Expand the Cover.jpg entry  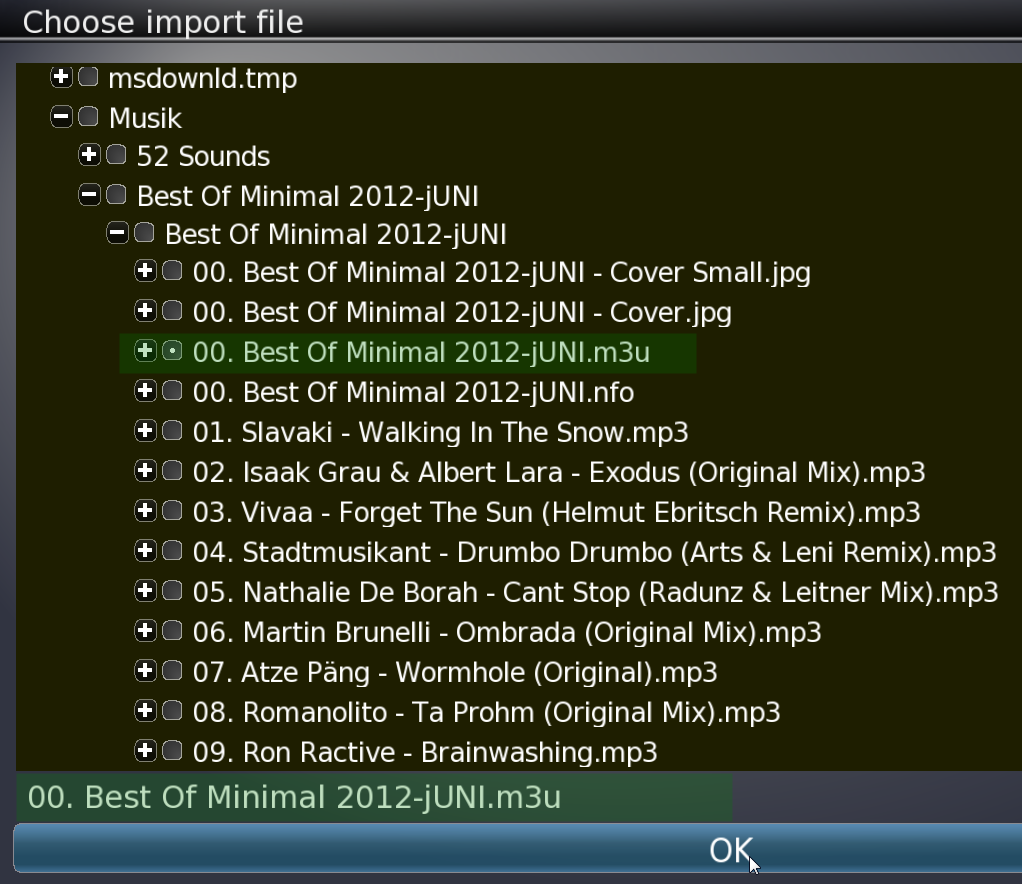pos(145,311)
